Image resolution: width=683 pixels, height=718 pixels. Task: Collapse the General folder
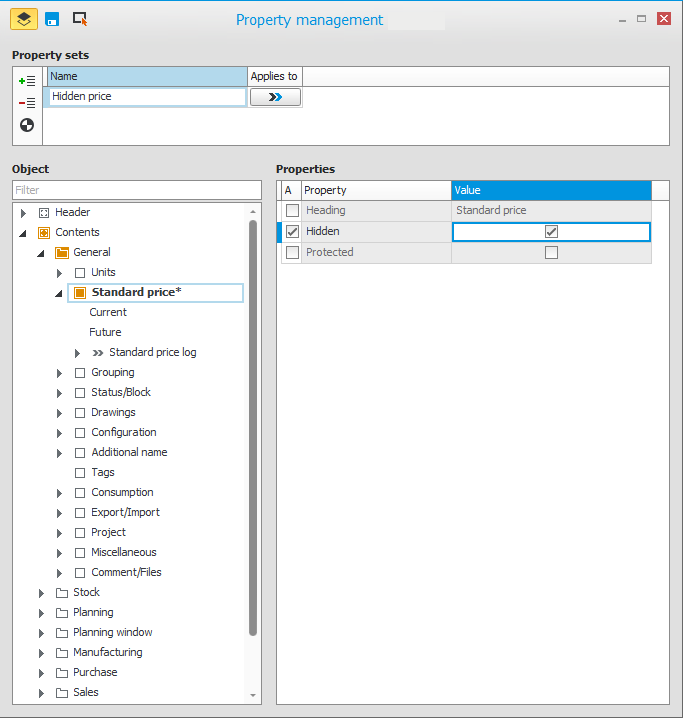(x=41, y=253)
